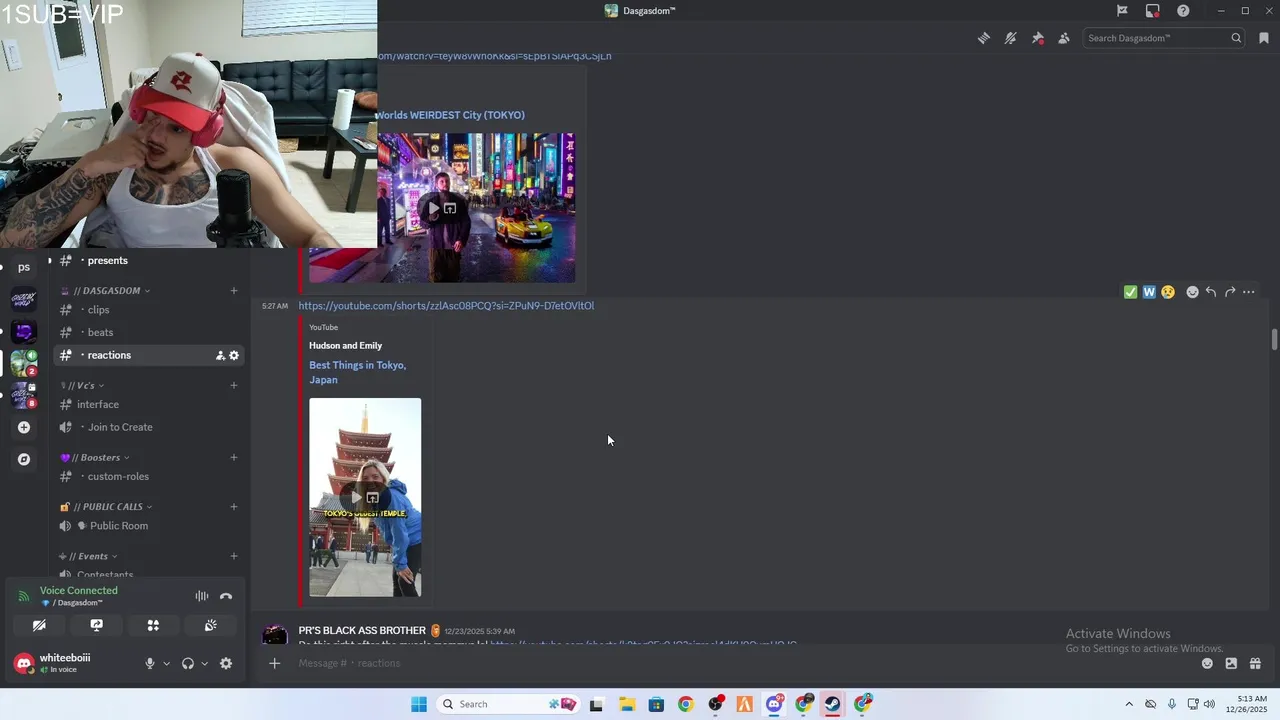Share your screen in voice panel

(96, 625)
